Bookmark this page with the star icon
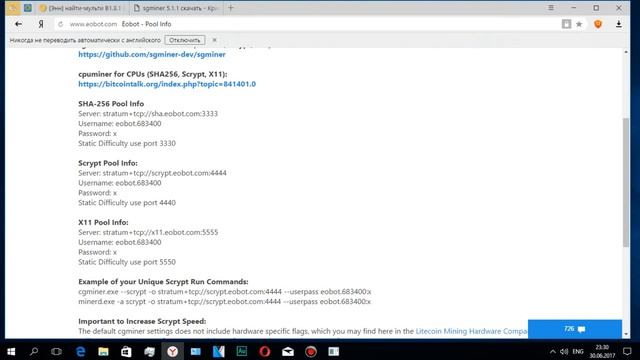Image resolution: width=640 pixels, height=360 pixels. click(x=579, y=24)
